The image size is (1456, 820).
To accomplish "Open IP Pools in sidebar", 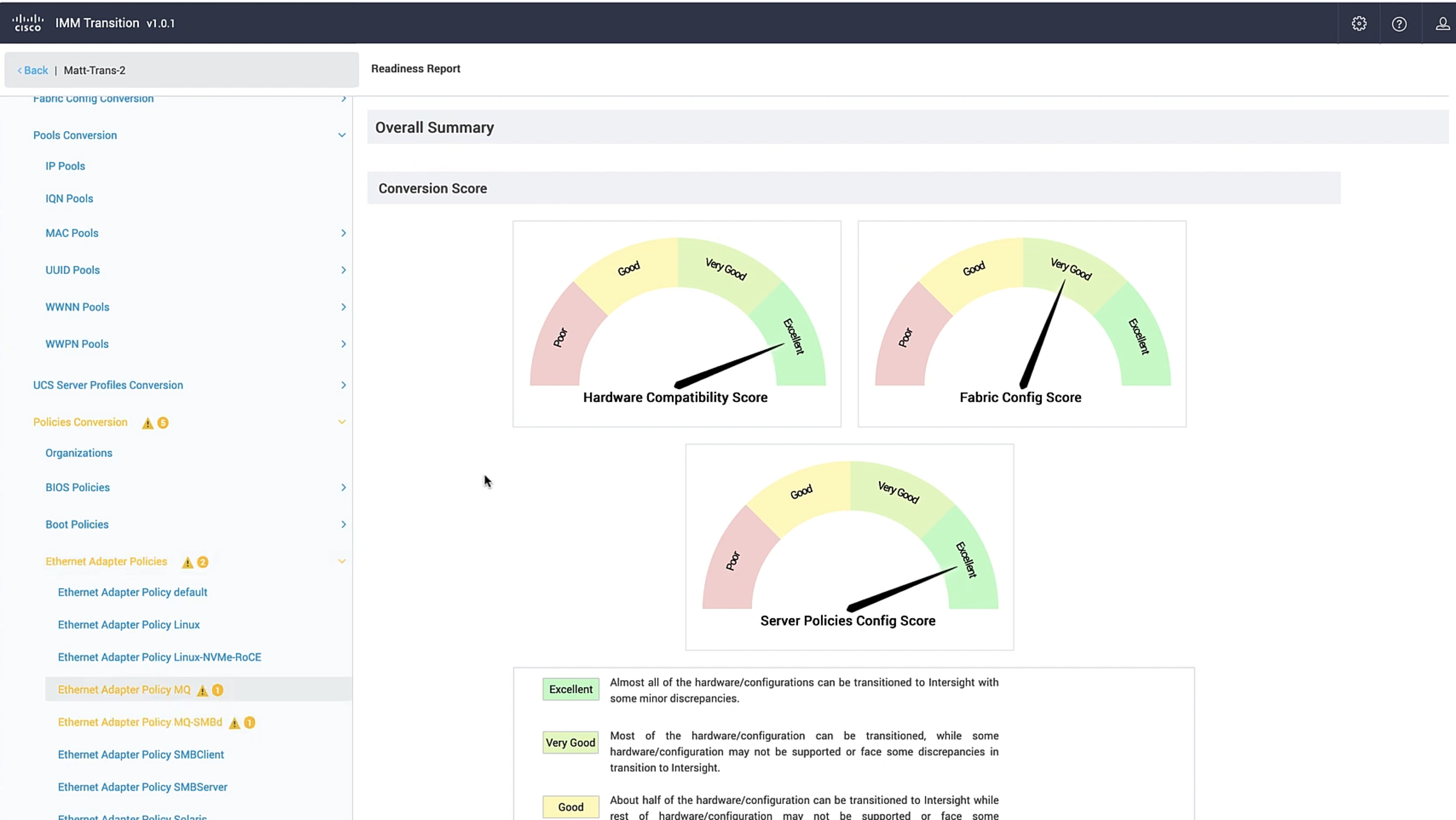I will (65, 166).
